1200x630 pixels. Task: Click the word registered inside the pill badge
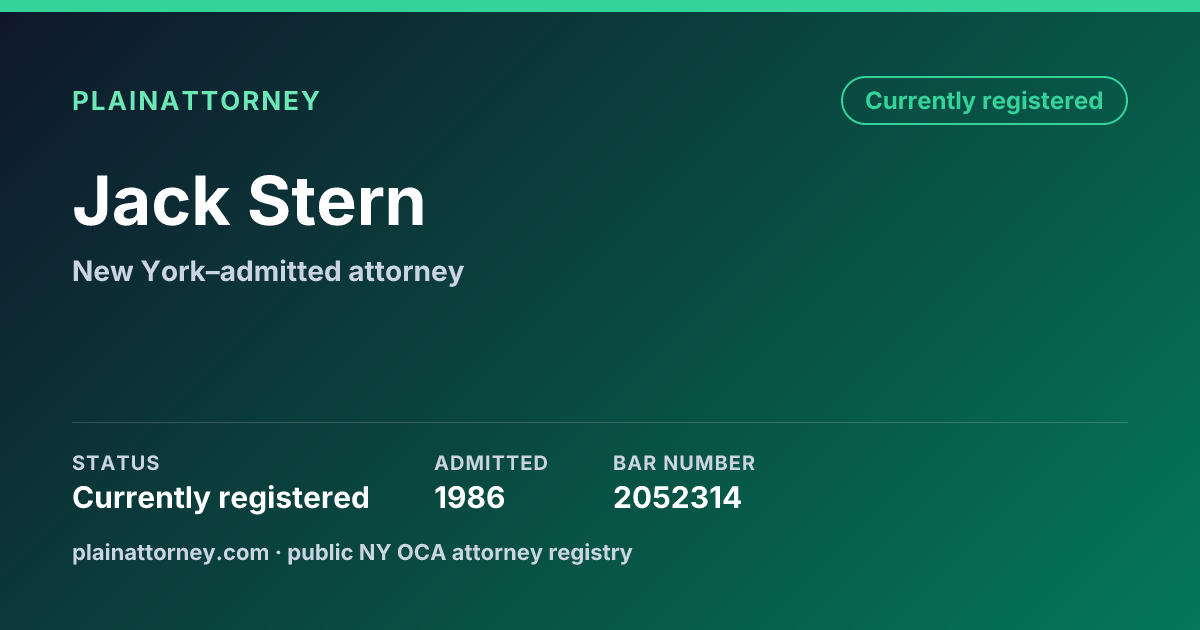pyautogui.click(x=1042, y=101)
